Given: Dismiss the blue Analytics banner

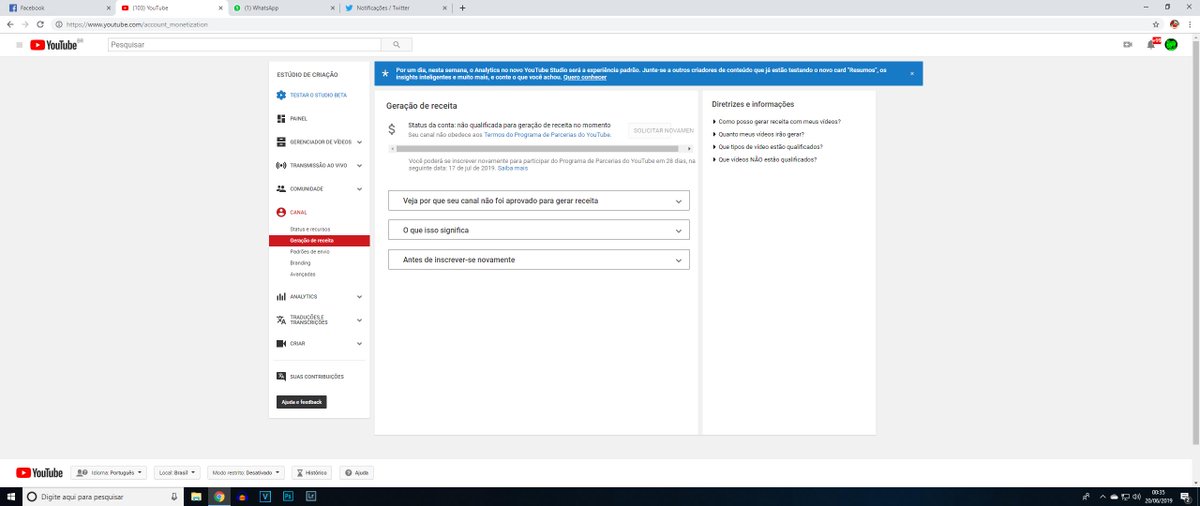Looking at the screenshot, I should 911,74.
